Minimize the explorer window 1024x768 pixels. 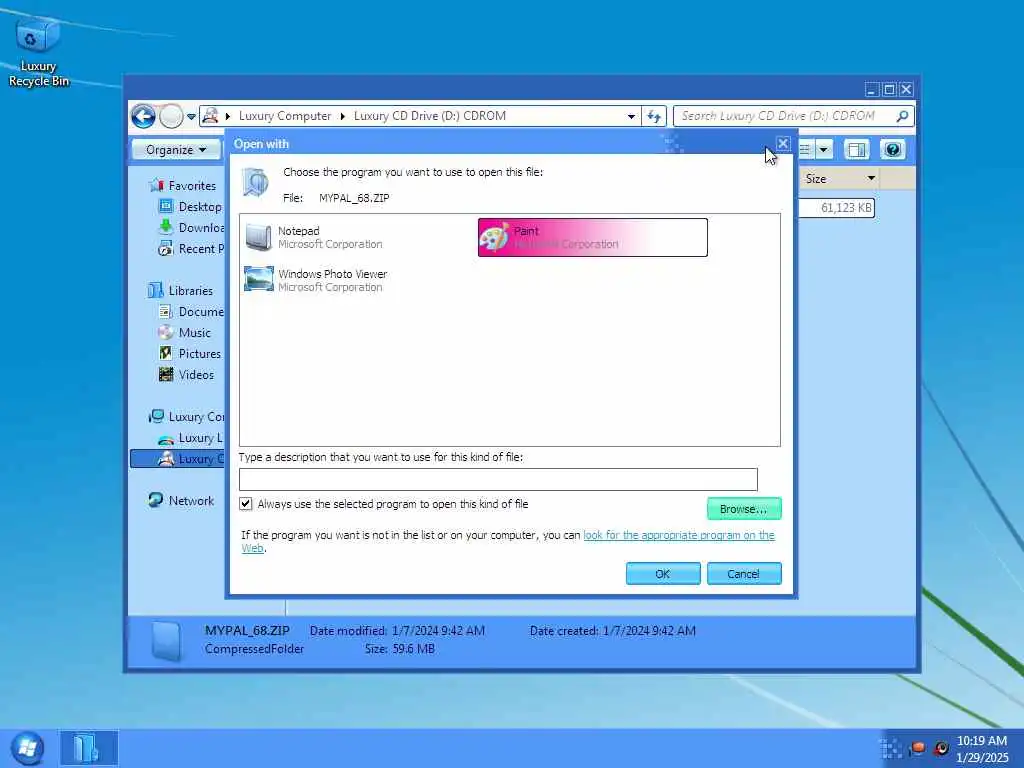point(872,89)
